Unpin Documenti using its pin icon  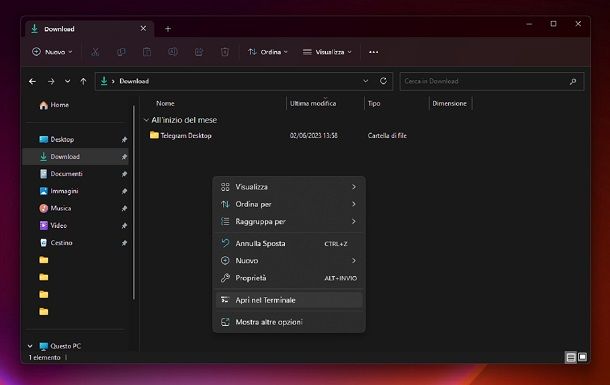tap(124, 174)
